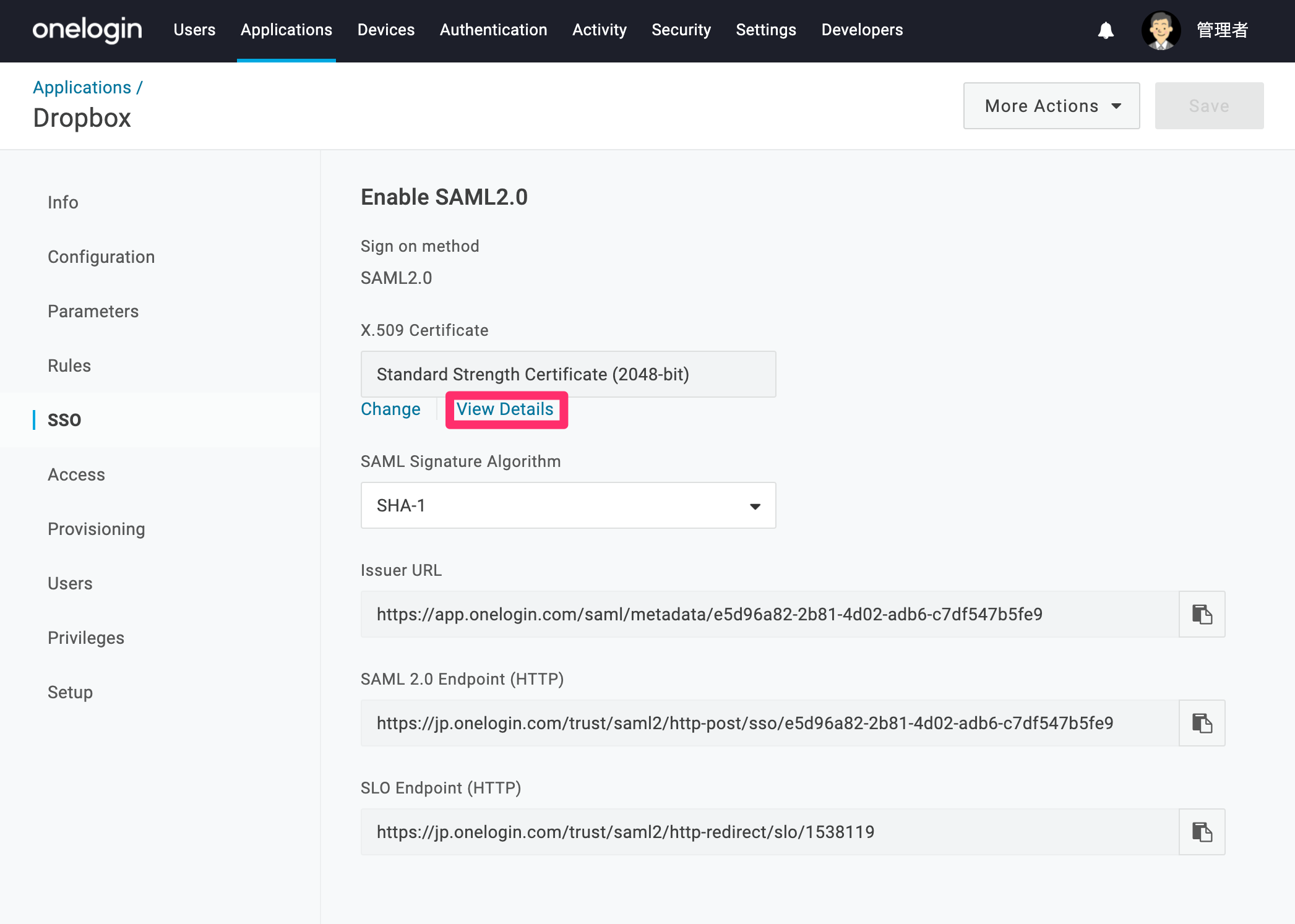Click the SAML Signature Algorithm label
Viewport: 1295px width, 924px height.
(x=461, y=461)
